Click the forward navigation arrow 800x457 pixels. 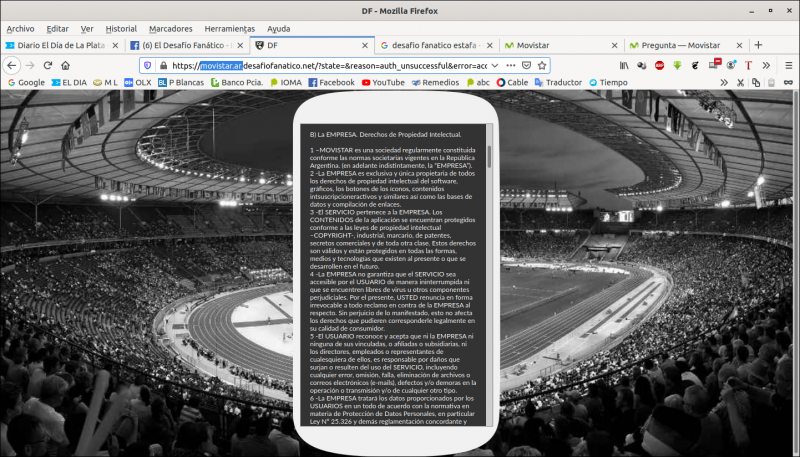tap(30, 65)
